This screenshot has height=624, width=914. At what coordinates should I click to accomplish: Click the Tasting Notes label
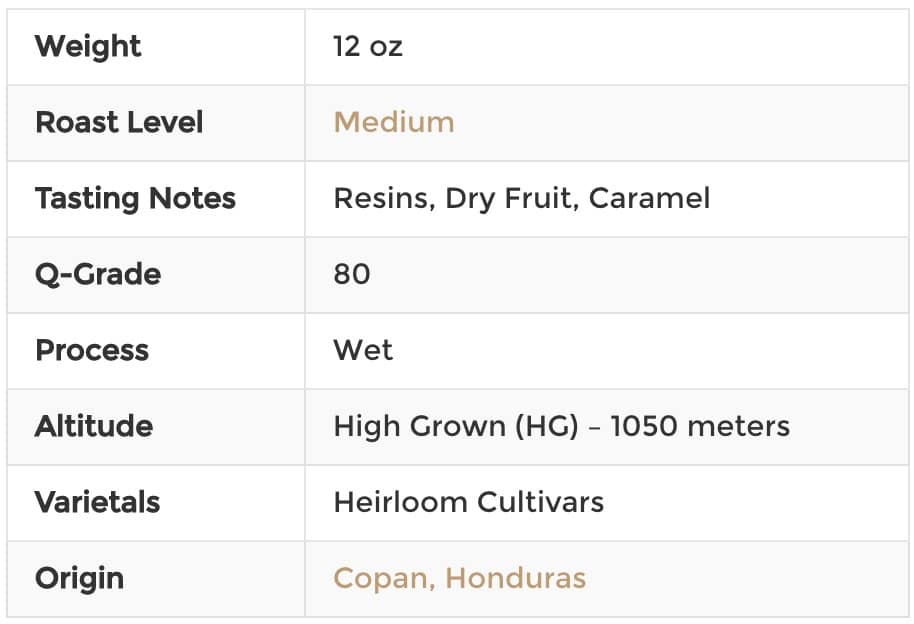(136, 199)
